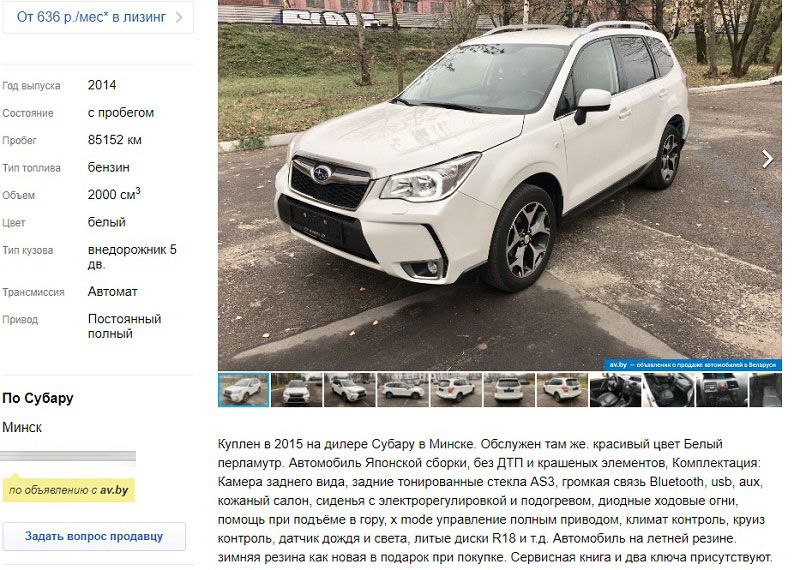Open sixth thumbnail showing rear view

coord(509,390)
